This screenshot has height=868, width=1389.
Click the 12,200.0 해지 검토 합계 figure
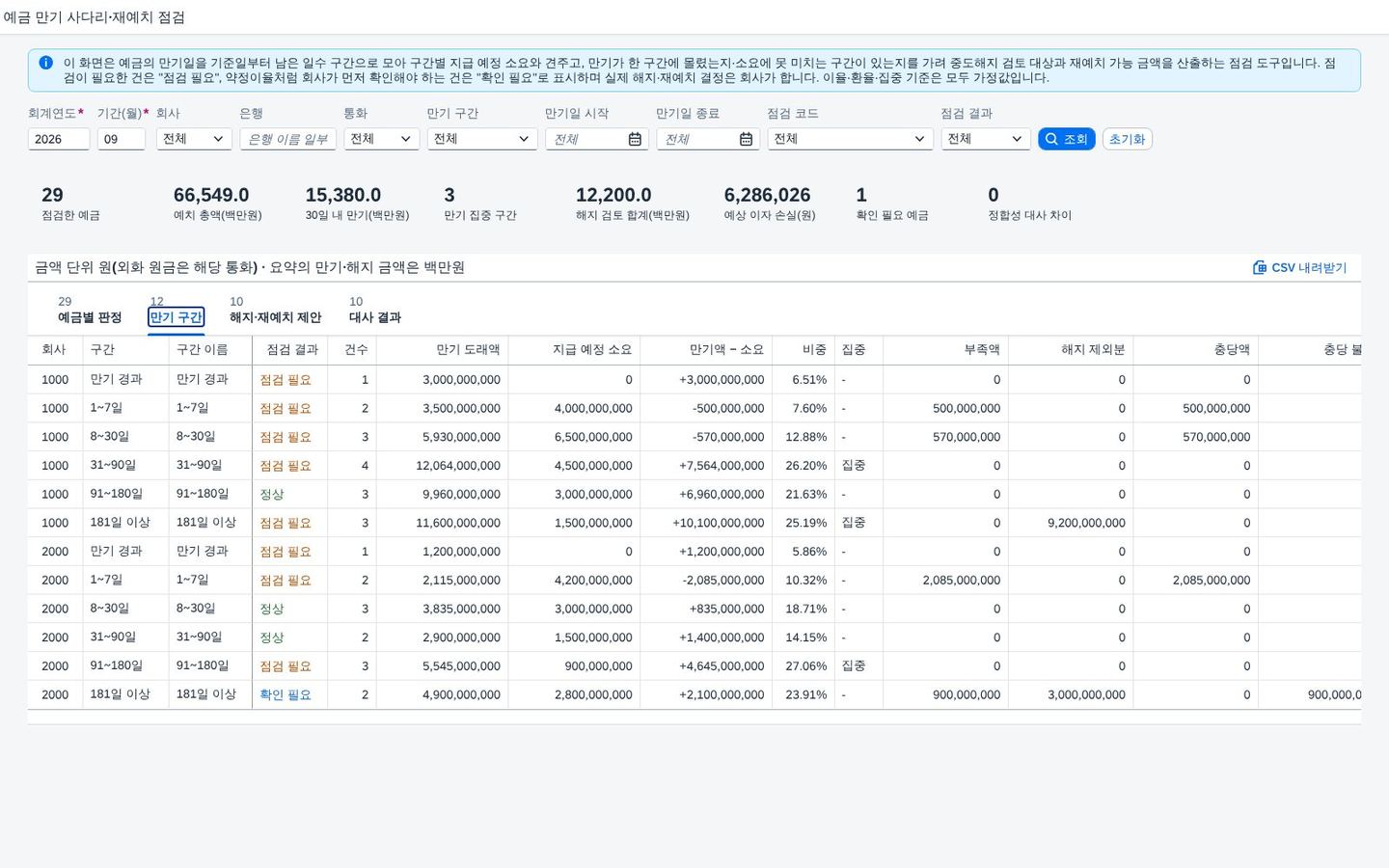pyautogui.click(x=613, y=195)
